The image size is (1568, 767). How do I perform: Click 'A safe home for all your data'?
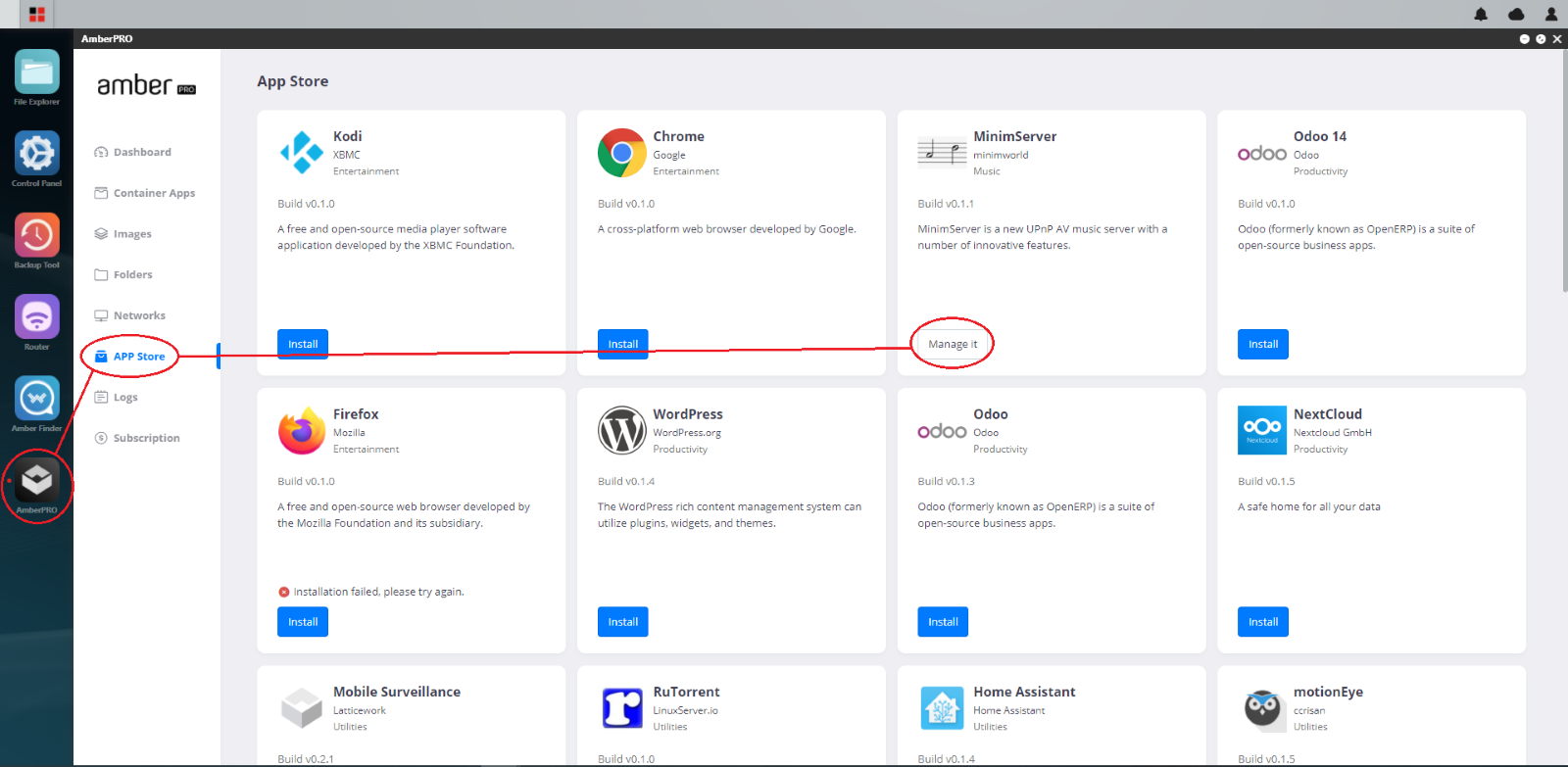(x=1309, y=506)
